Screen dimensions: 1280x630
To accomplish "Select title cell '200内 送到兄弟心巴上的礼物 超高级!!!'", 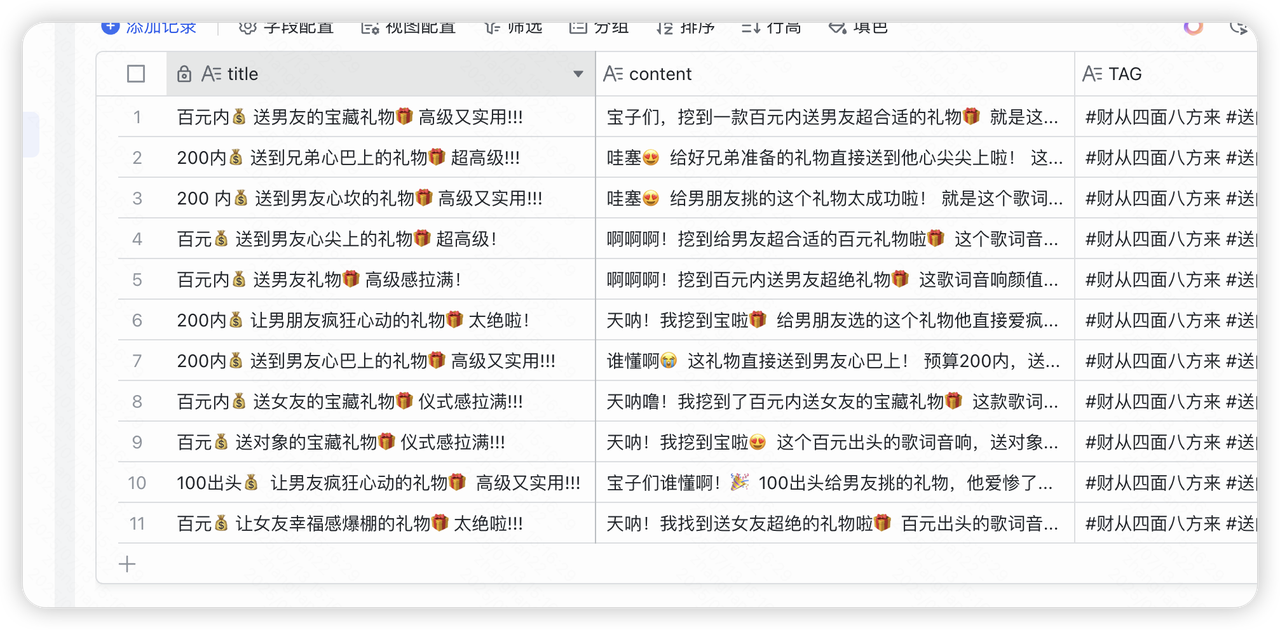I will click(381, 158).
